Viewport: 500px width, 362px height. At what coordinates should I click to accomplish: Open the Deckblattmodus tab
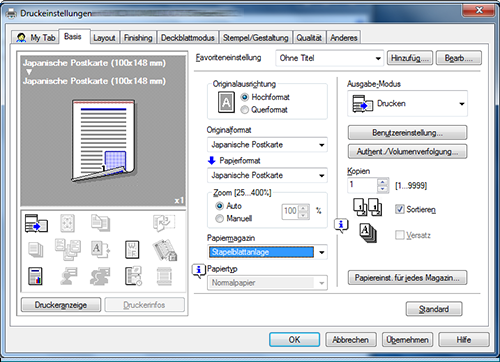coord(188,38)
